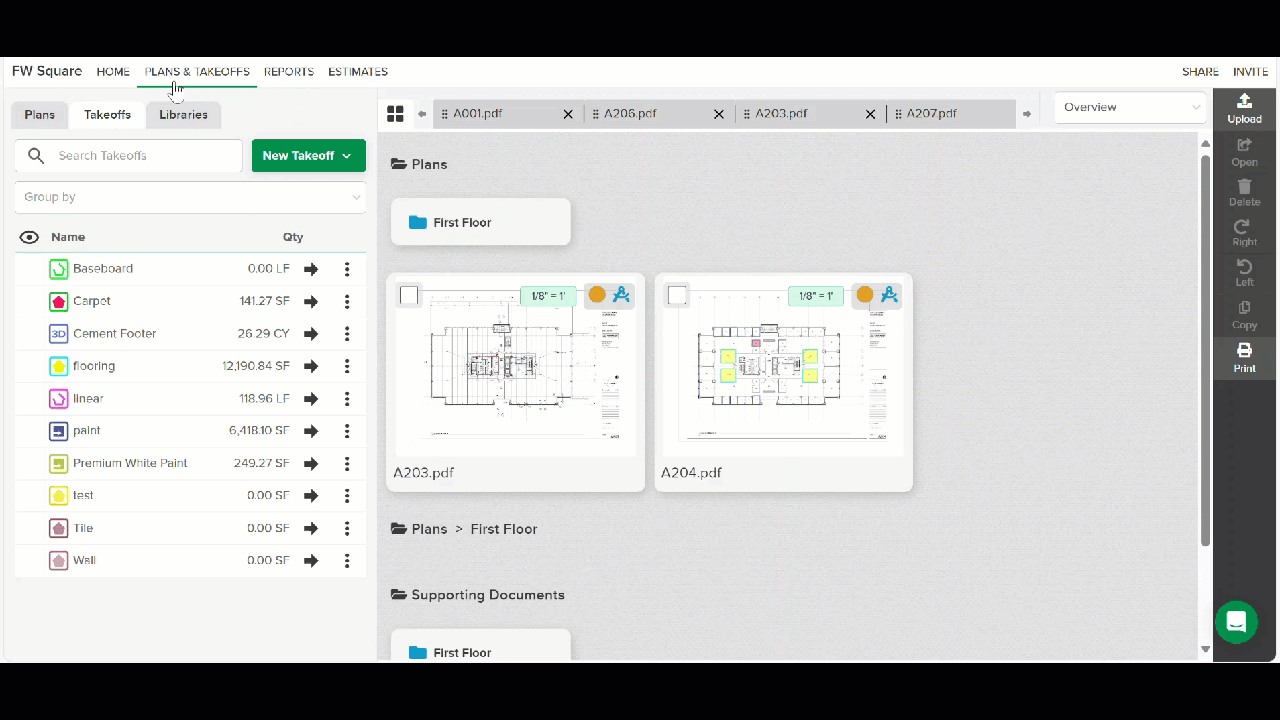1280x720 pixels.
Task: Click the SHARE link
Action: (1200, 72)
